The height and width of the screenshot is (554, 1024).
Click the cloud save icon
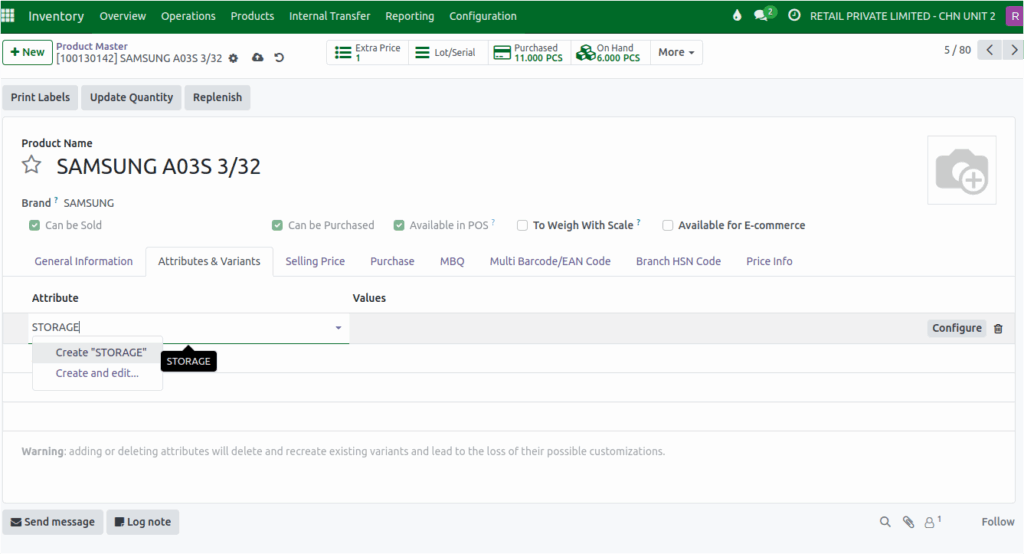pyautogui.click(x=258, y=57)
